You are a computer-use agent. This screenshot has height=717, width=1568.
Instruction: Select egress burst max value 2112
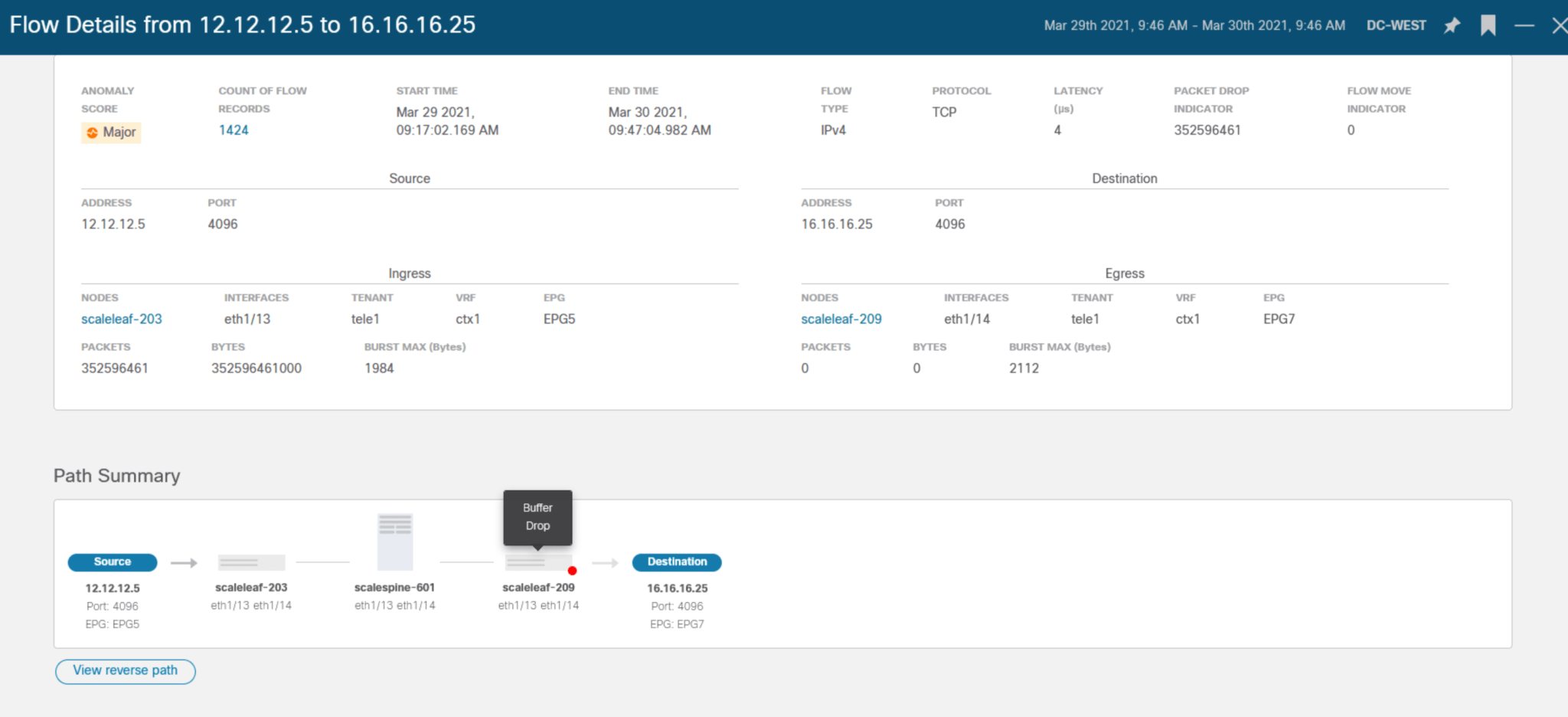pyautogui.click(x=1024, y=368)
